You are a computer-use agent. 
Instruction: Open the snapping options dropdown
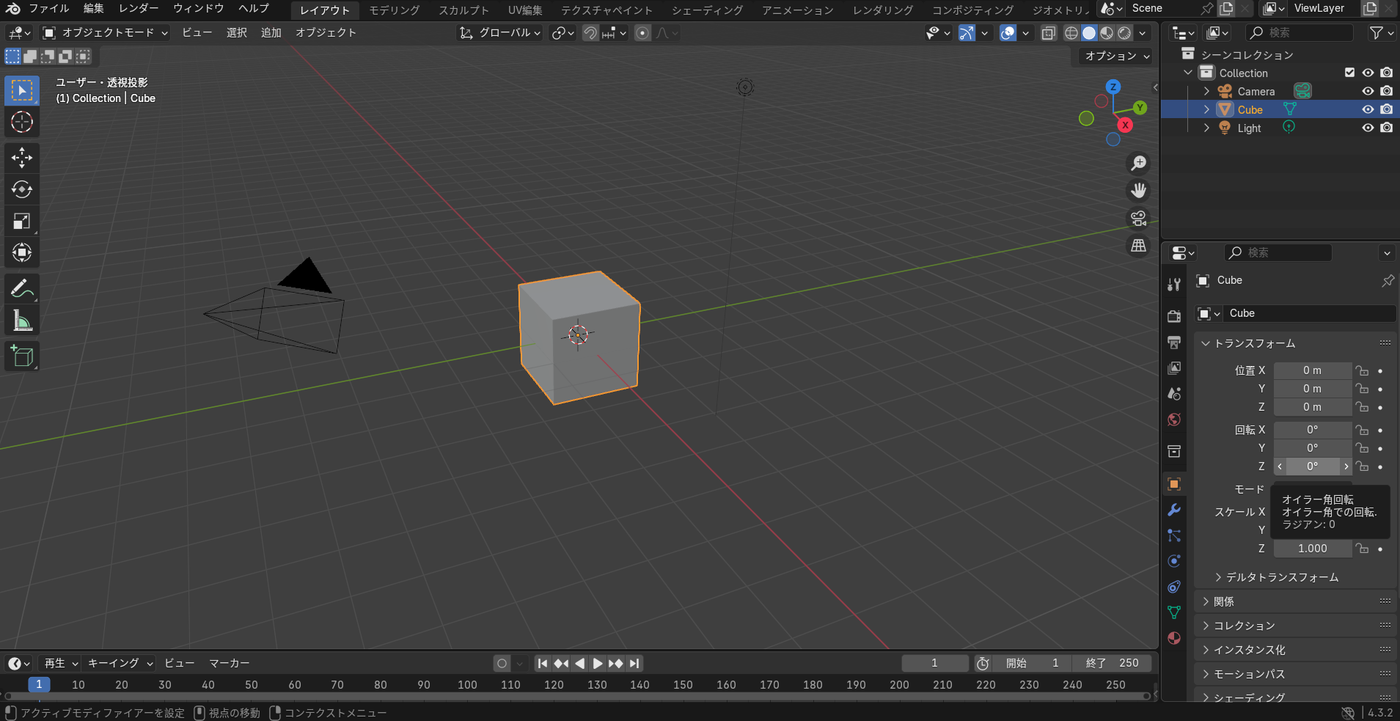[614, 33]
